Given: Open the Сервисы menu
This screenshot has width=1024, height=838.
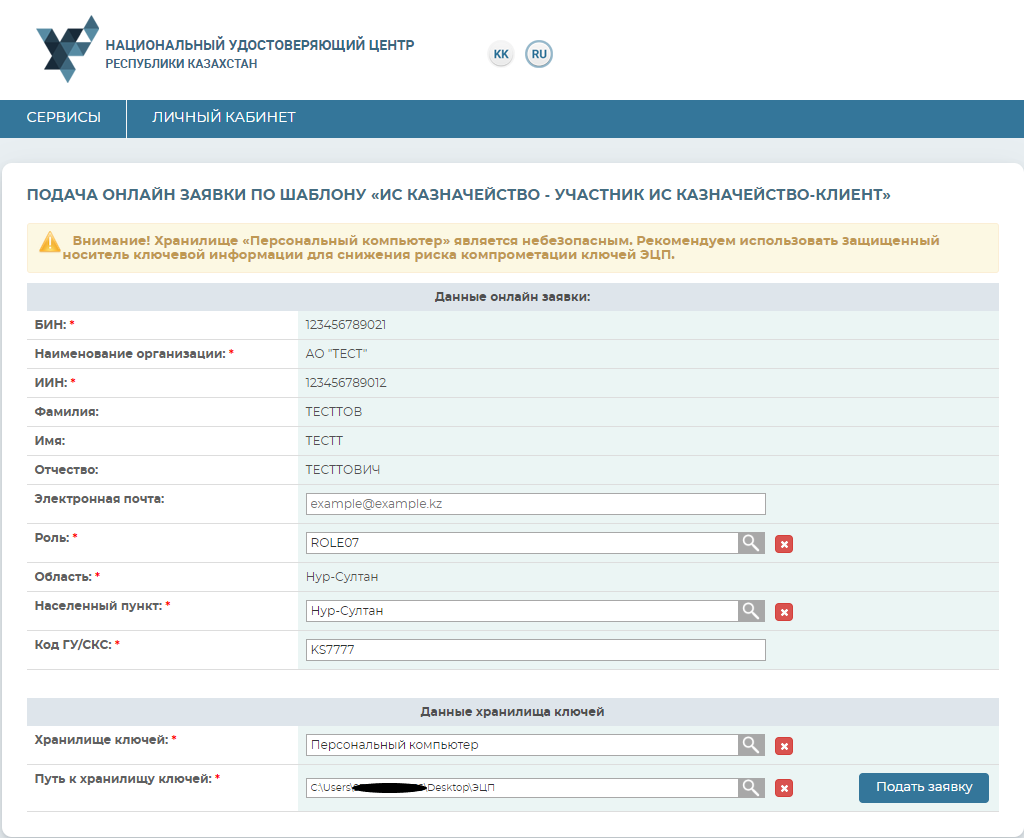Looking at the screenshot, I should click(63, 118).
